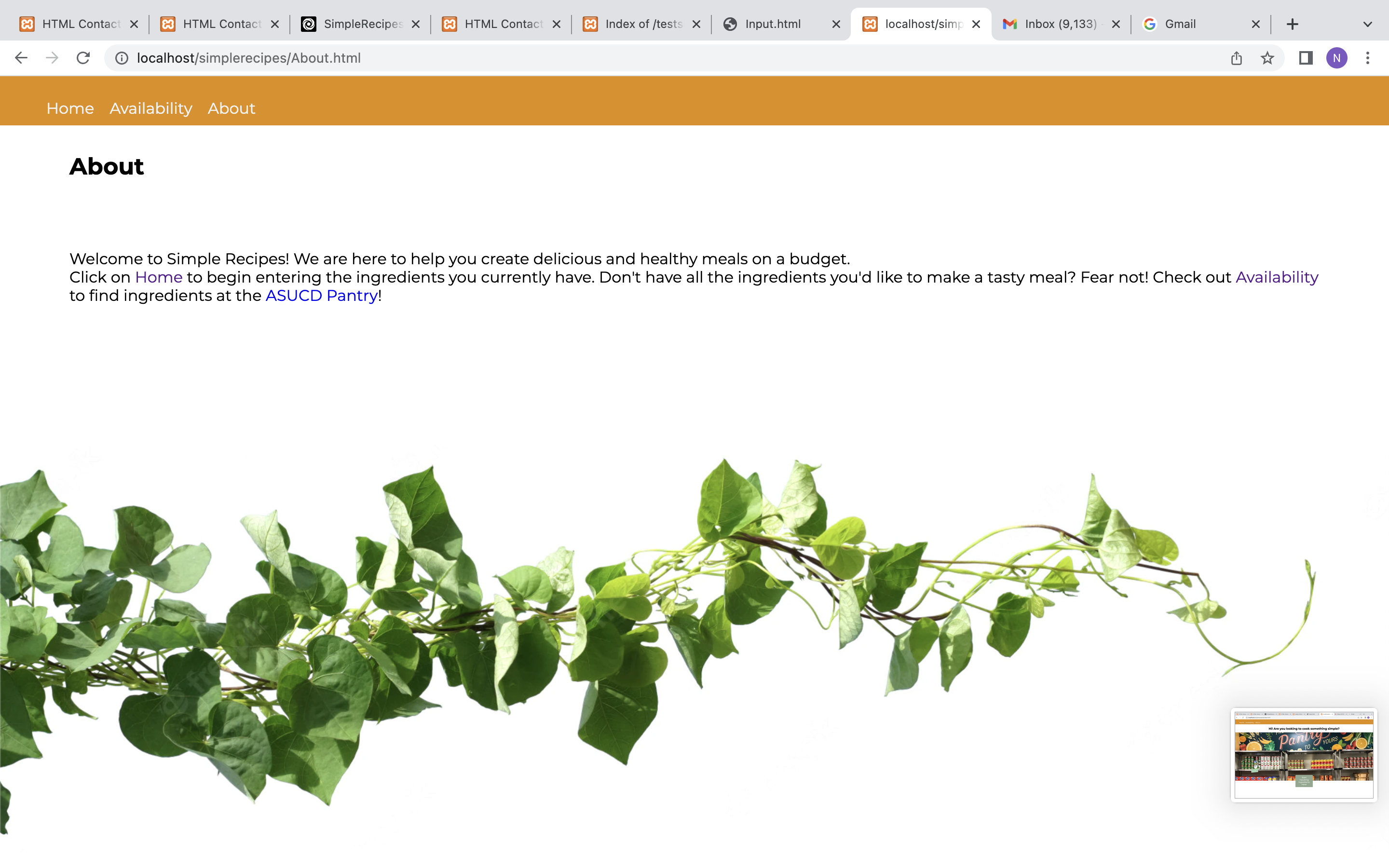Switch to the Input.html tab
The width and height of the screenshot is (1389, 868).
point(772,24)
